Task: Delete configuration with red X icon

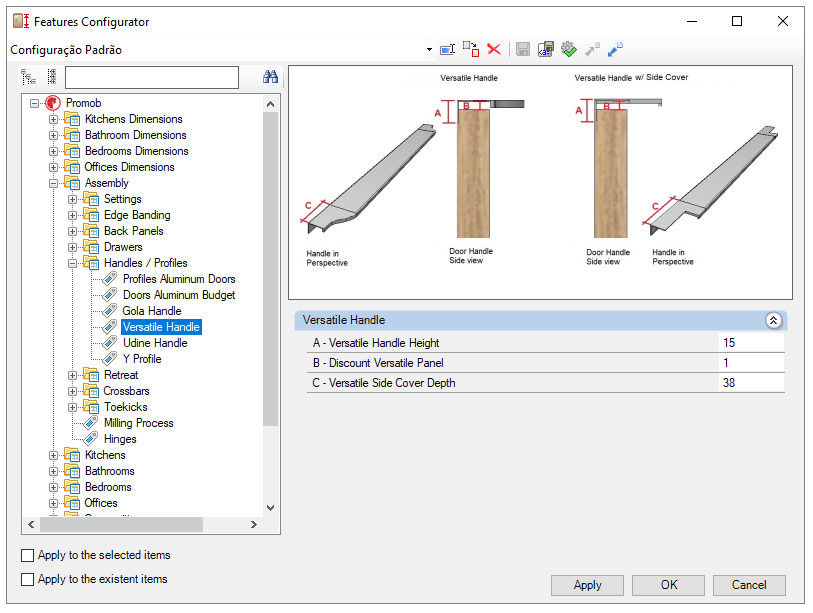Action: point(494,49)
